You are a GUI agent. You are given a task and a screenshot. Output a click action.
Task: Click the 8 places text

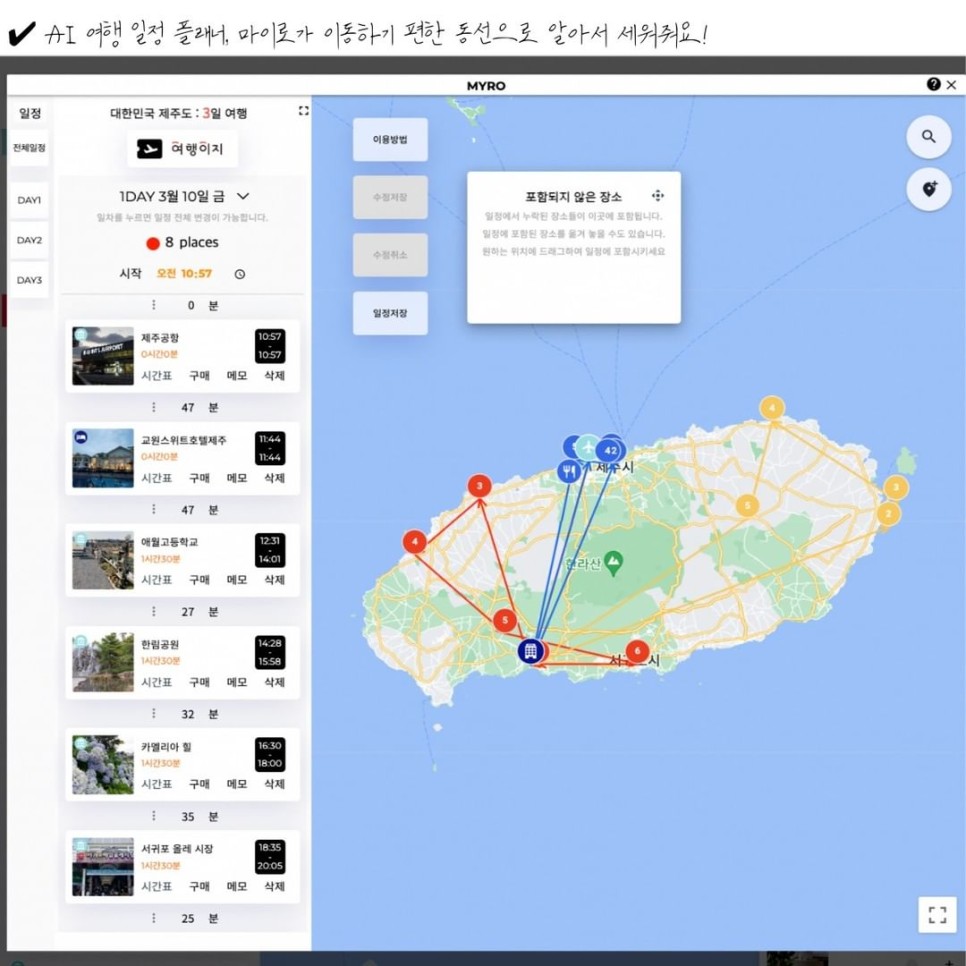pyautogui.click(x=192, y=242)
